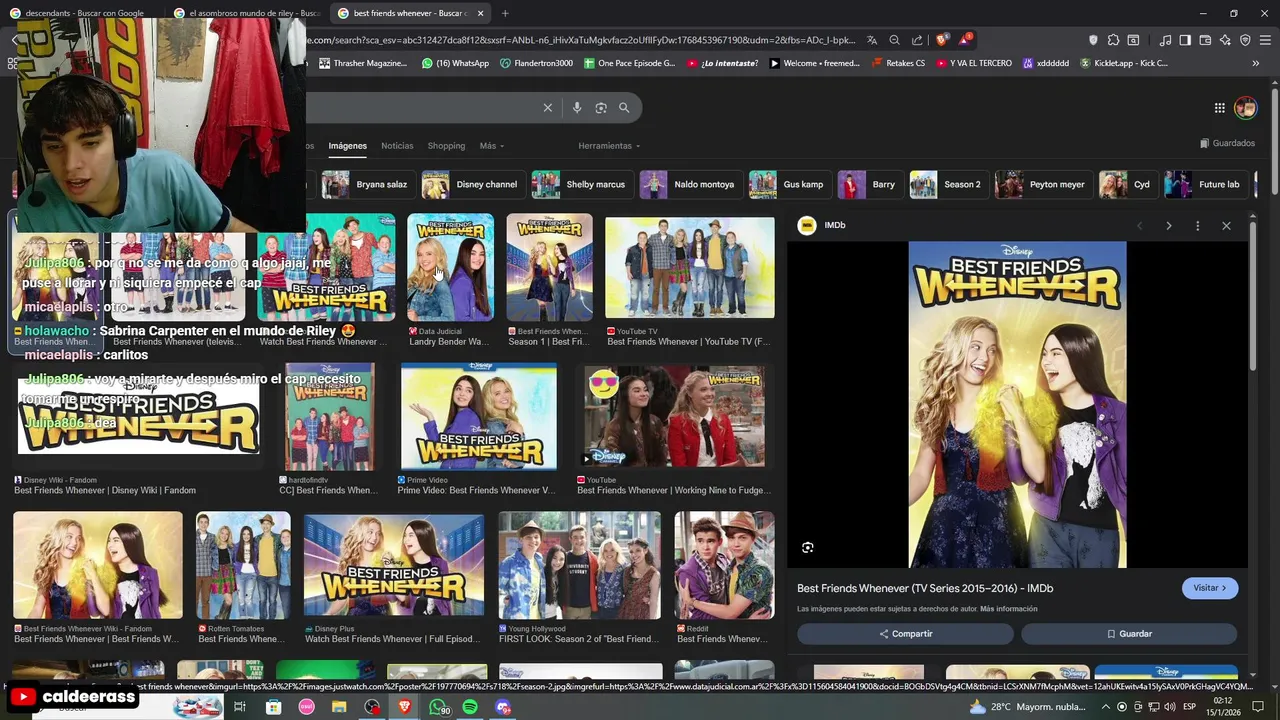
Task: Click the Visitar button
Action: coord(1210,588)
